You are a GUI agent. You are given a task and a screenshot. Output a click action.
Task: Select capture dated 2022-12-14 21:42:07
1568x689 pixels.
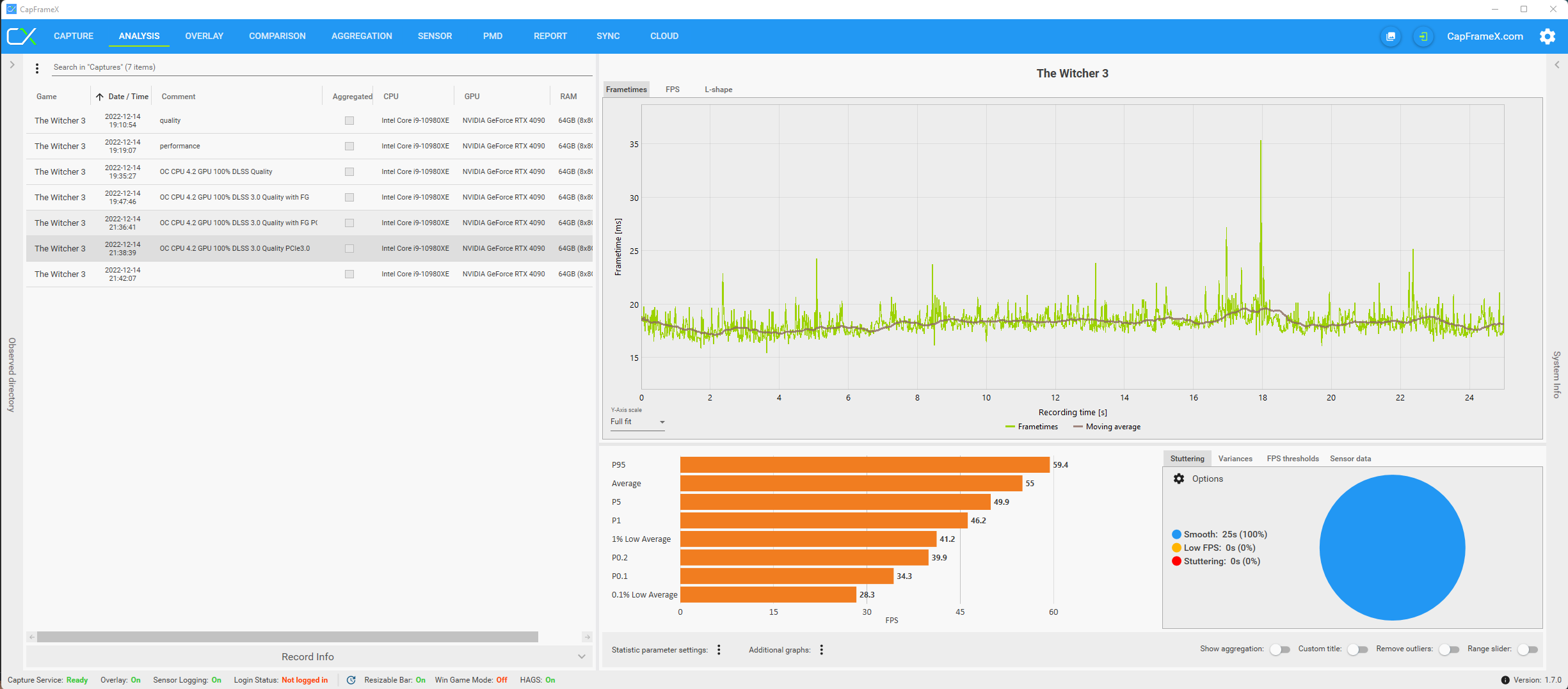click(x=309, y=274)
